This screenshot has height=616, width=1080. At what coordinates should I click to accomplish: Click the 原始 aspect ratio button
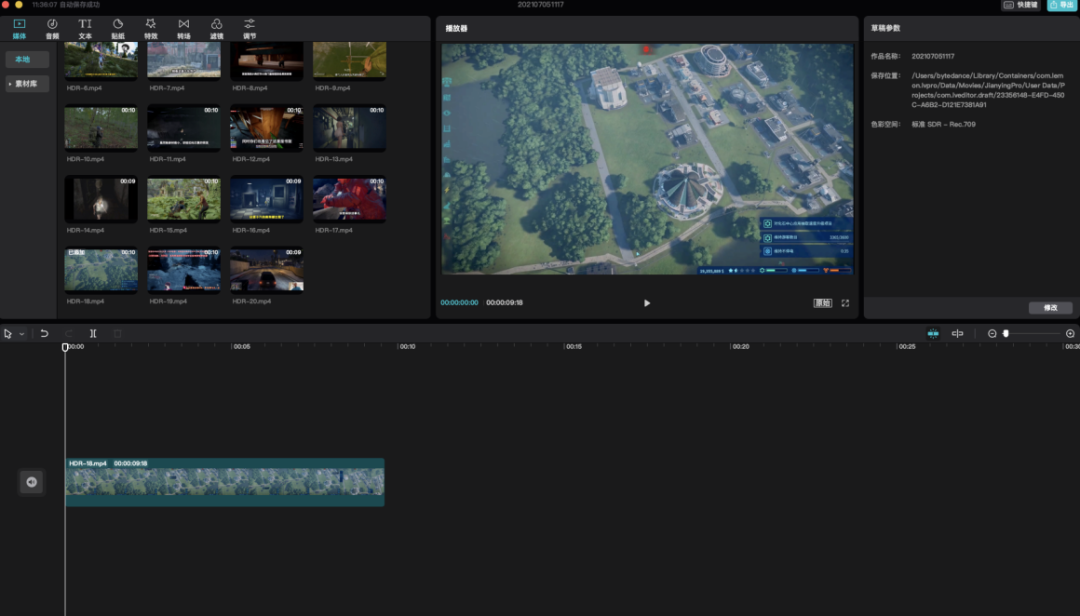click(822, 303)
